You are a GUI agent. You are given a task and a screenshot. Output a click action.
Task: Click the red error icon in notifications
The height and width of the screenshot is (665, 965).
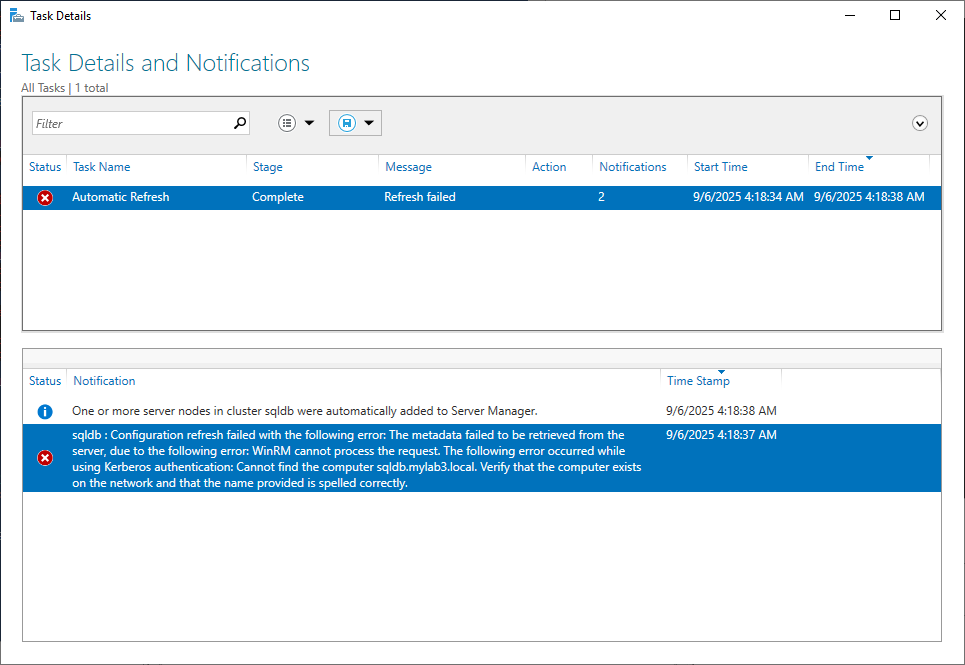pos(45,458)
